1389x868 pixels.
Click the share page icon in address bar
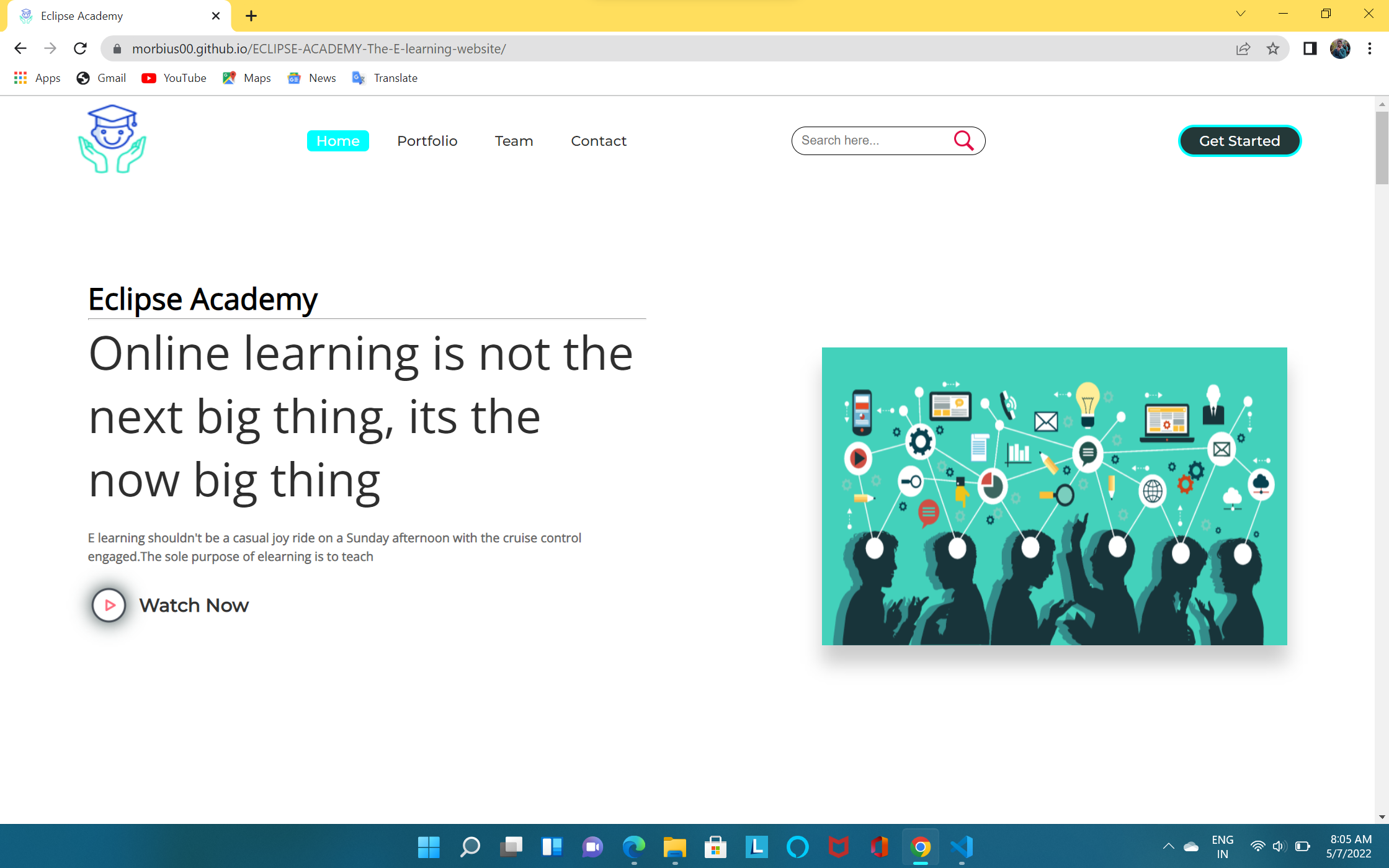pos(1243,49)
